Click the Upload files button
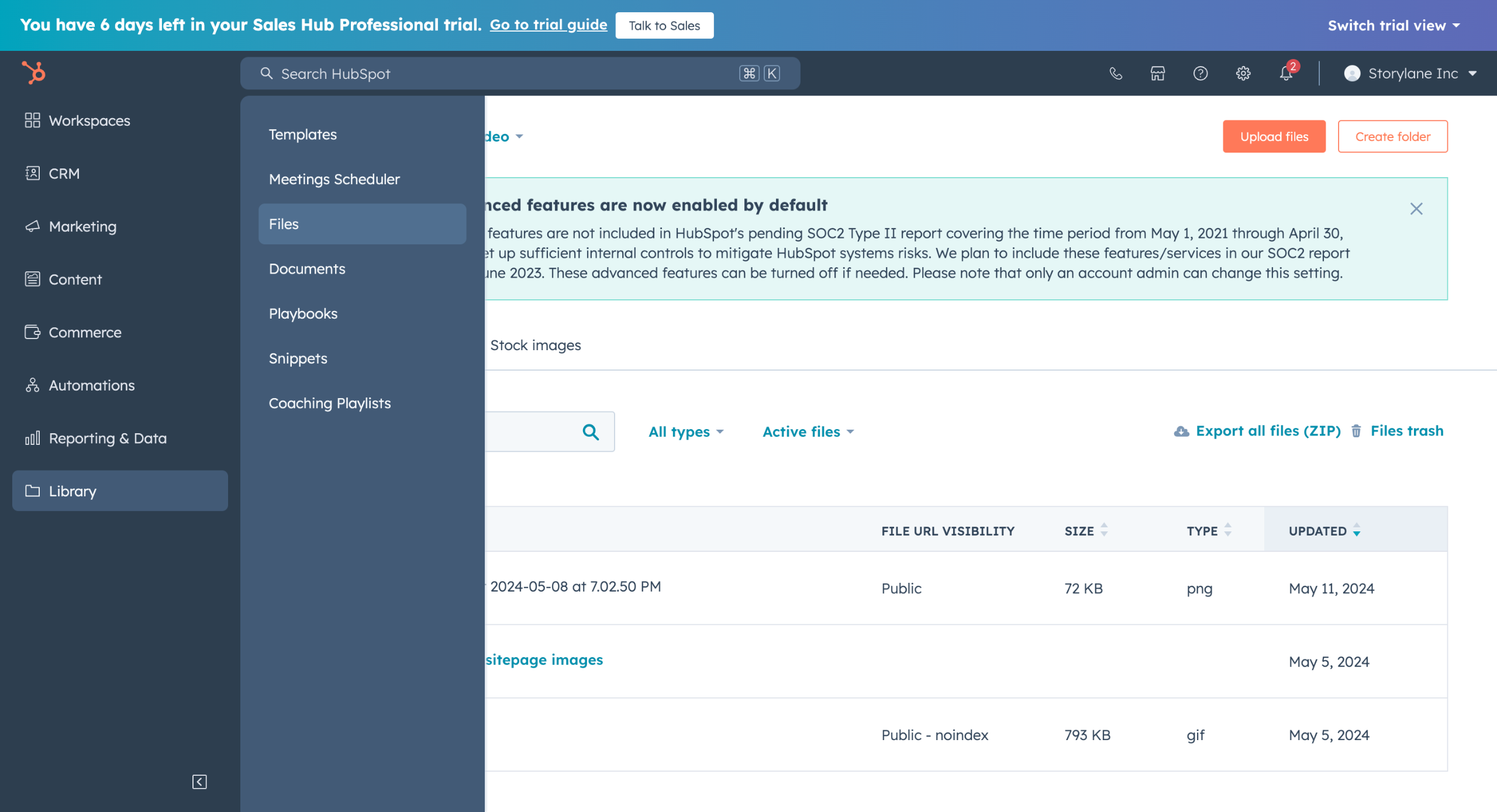Viewport: 1497px width, 812px height. tap(1274, 137)
